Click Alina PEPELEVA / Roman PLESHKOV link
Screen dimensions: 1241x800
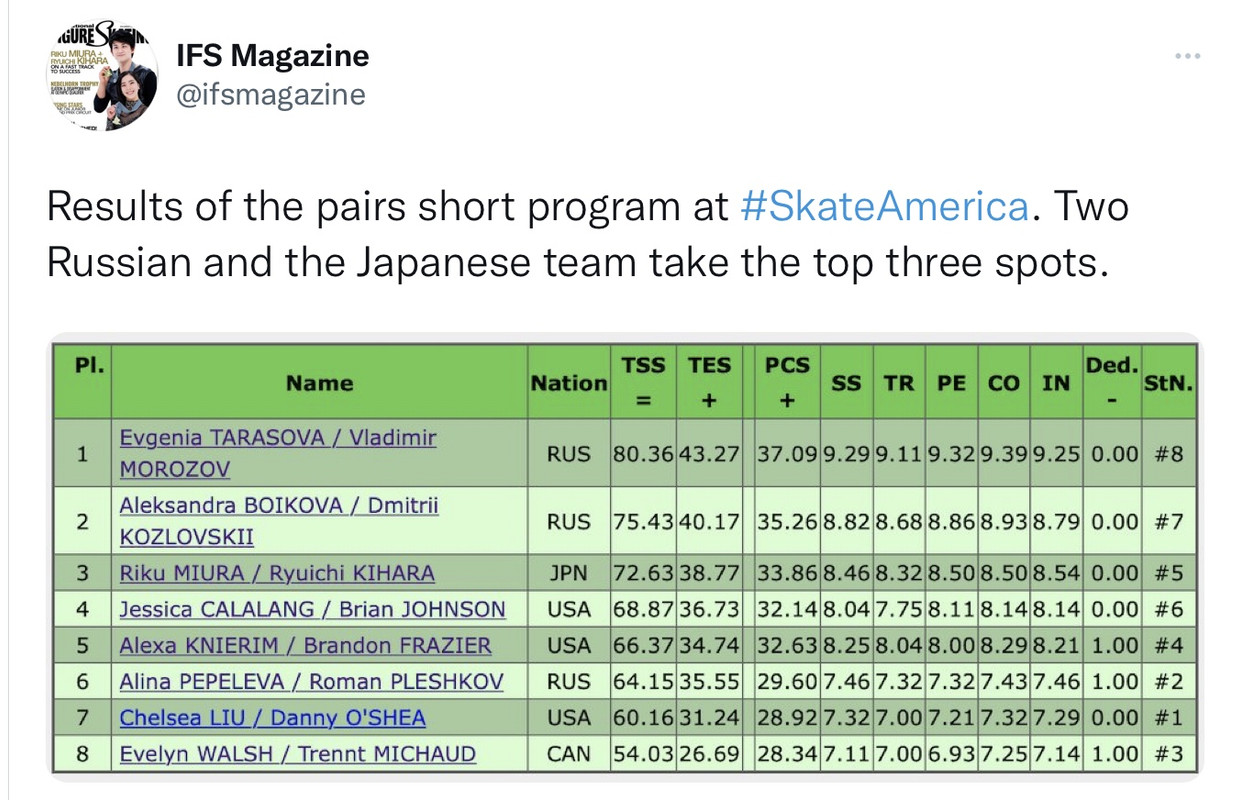click(x=312, y=682)
